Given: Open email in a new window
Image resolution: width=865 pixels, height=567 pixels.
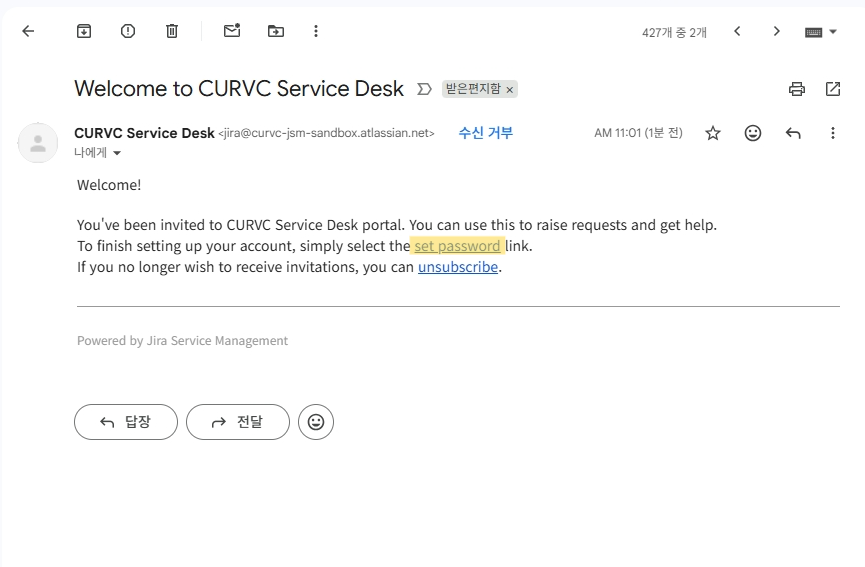Looking at the screenshot, I should tap(833, 89).
